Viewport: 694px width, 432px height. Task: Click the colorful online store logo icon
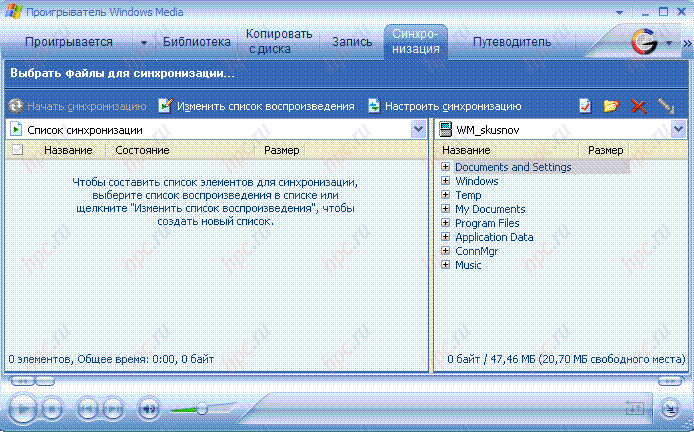644,42
